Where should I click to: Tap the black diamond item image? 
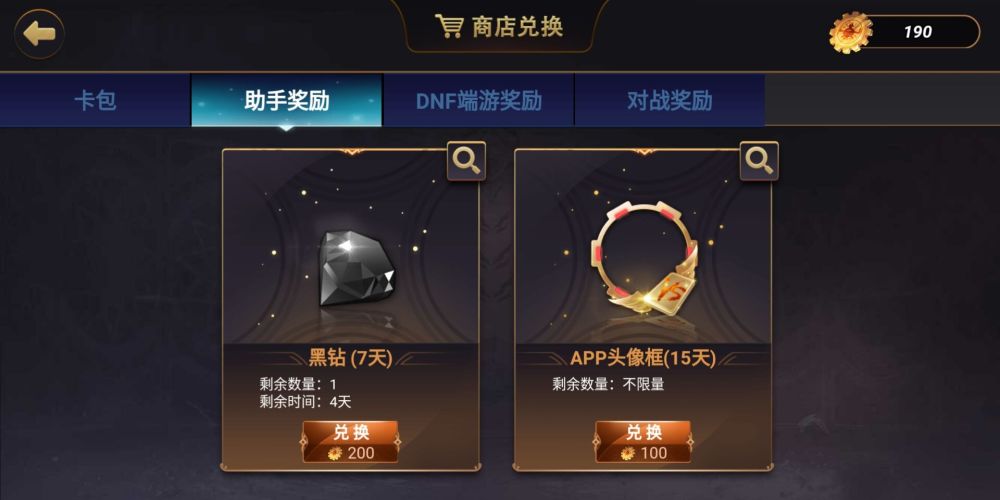click(x=357, y=268)
